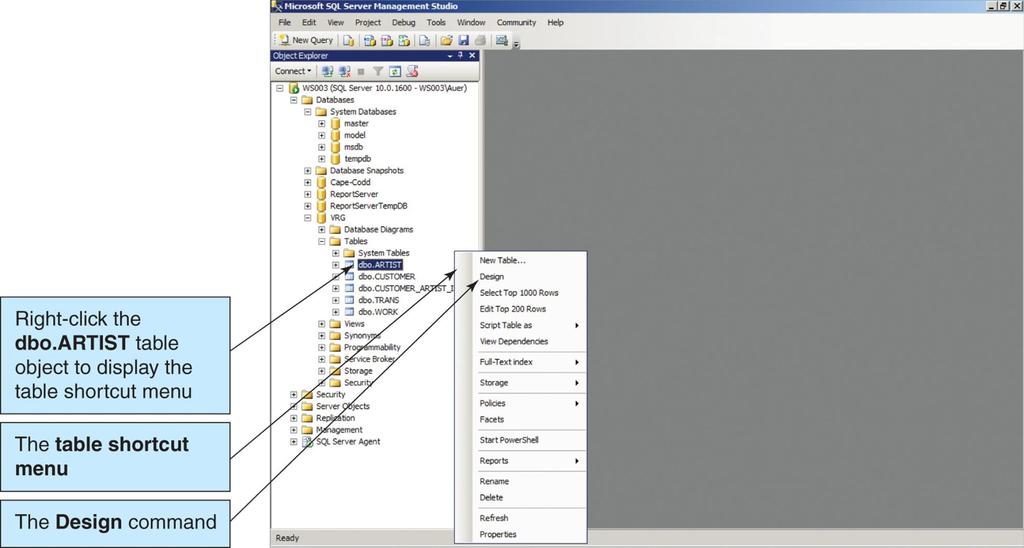Open the File menu

tap(285, 22)
